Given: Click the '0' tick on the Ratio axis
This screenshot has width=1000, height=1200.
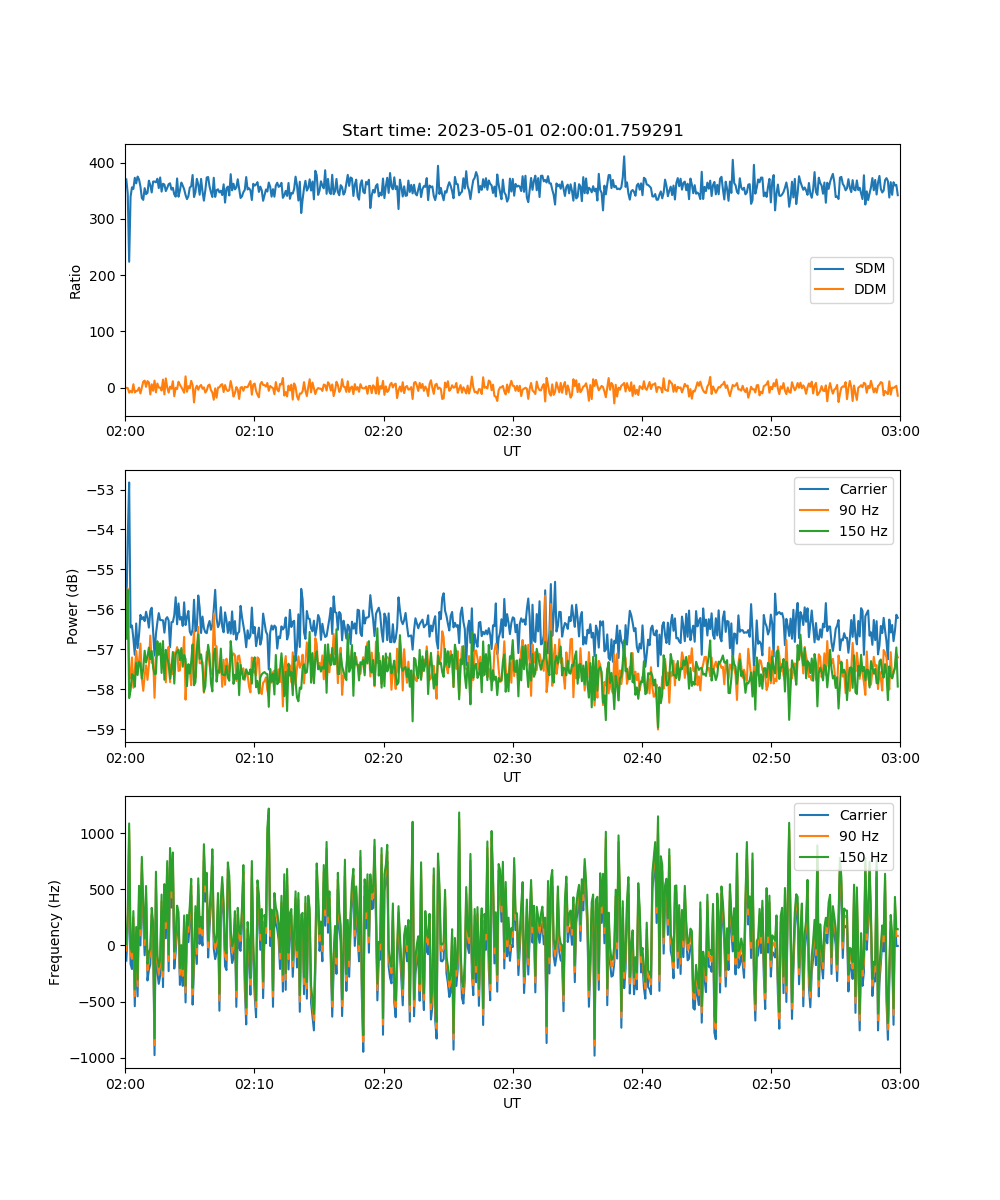Looking at the screenshot, I should click(x=112, y=388).
